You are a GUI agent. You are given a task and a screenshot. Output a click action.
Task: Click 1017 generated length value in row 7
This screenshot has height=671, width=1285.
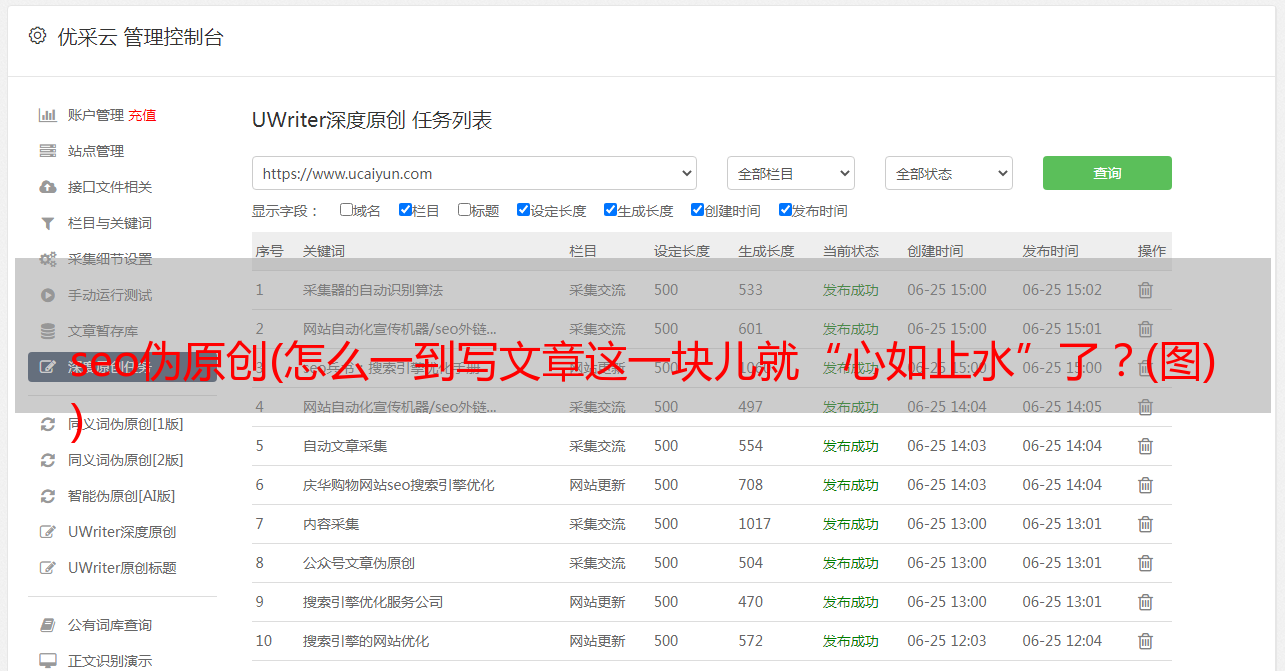(x=755, y=524)
